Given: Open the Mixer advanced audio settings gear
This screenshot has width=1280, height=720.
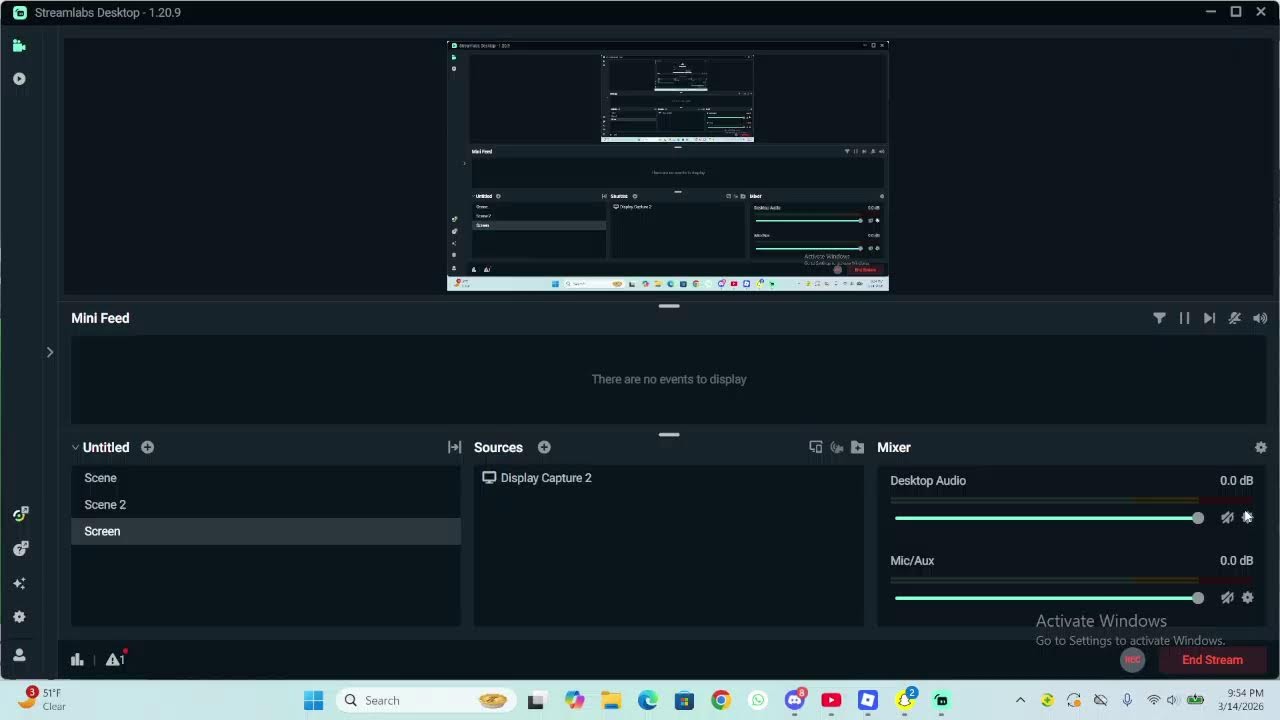Looking at the screenshot, I should [1260, 447].
